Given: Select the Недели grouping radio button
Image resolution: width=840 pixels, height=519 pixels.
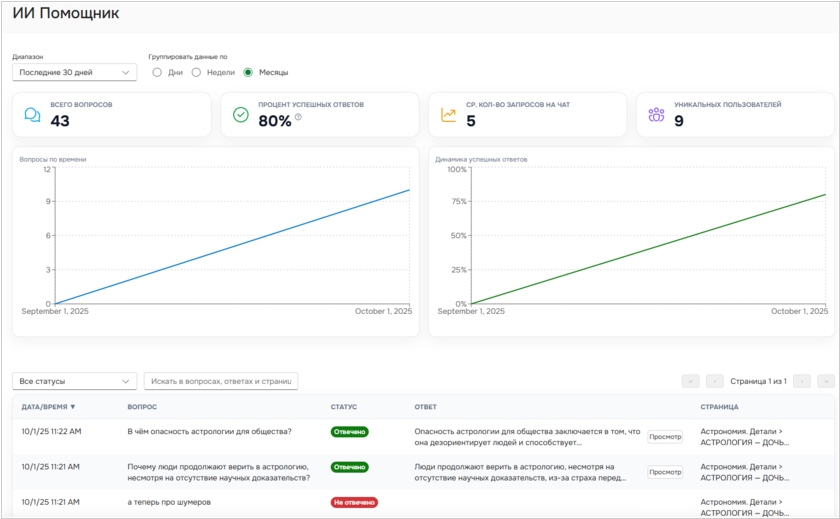Looking at the screenshot, I should [197, 72].
